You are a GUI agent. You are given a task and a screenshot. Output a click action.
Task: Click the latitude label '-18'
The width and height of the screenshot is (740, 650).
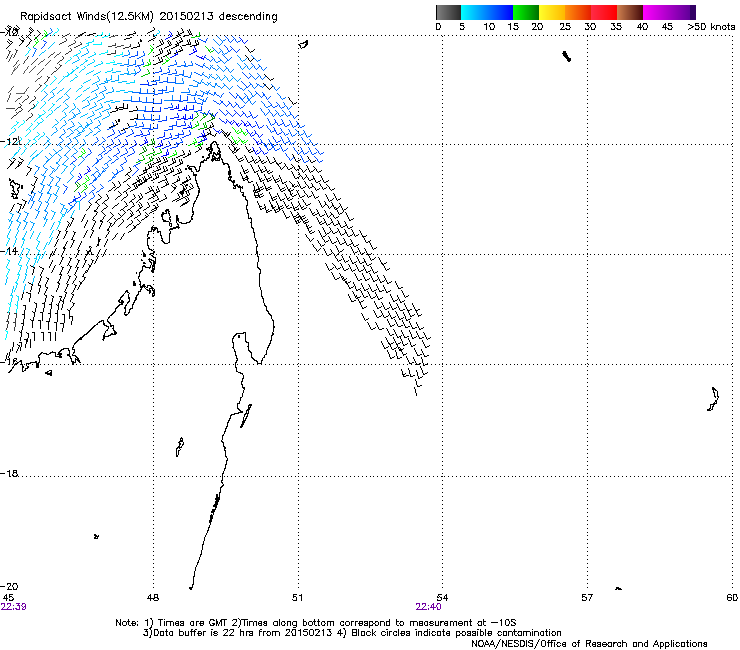coord(9,473)
